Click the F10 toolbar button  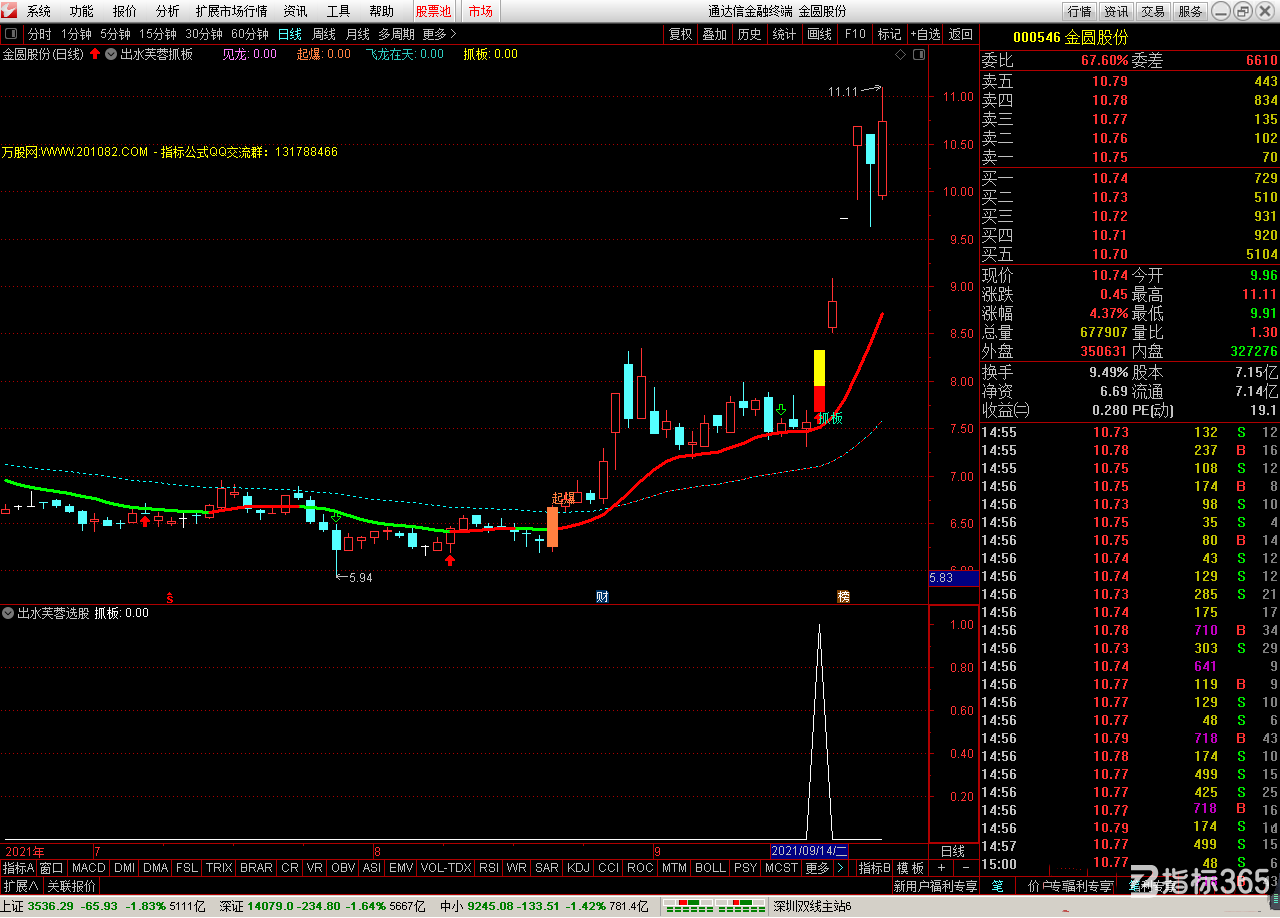(855, 34)
